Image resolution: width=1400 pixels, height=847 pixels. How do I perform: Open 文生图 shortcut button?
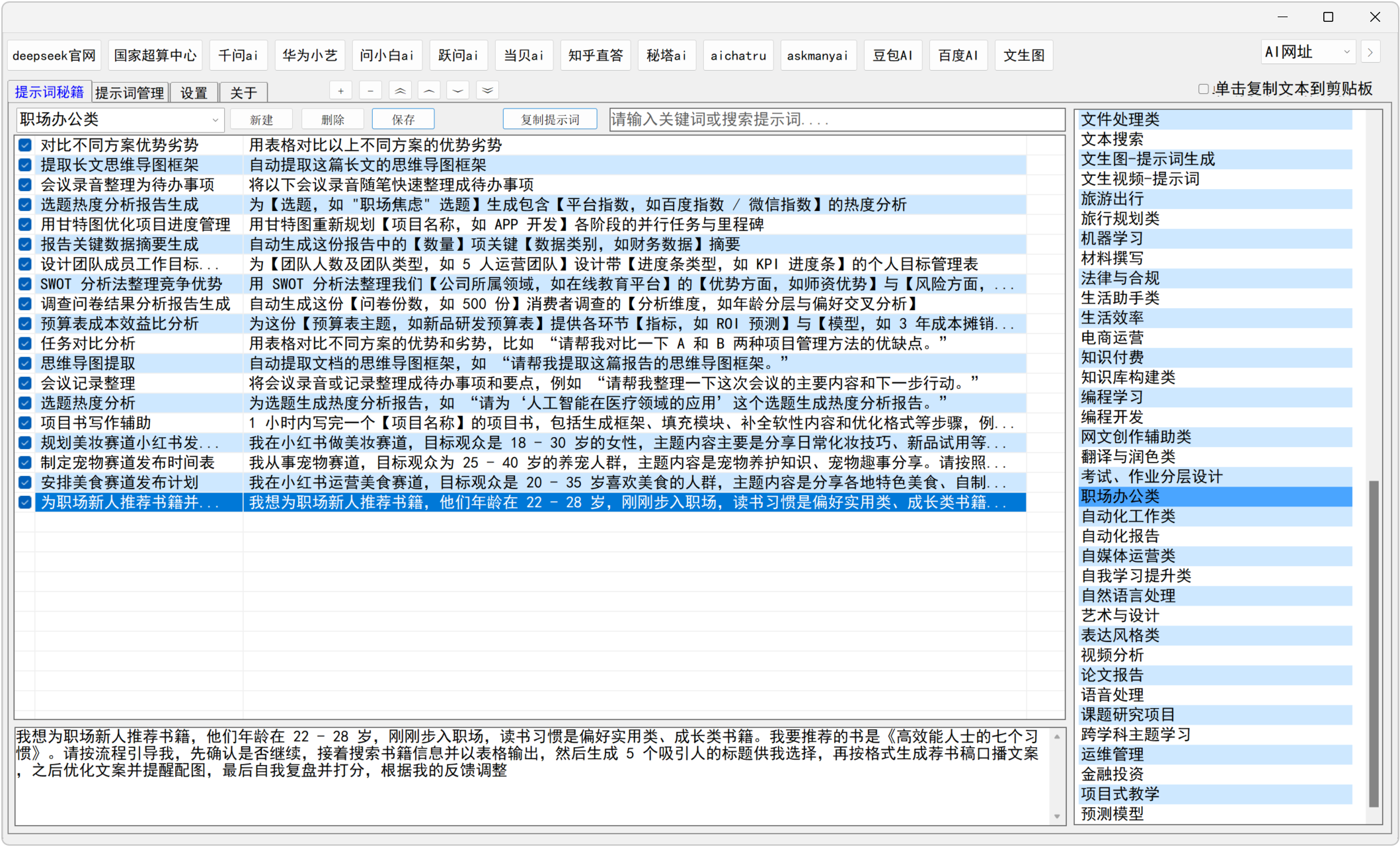tap(1025, 56)
